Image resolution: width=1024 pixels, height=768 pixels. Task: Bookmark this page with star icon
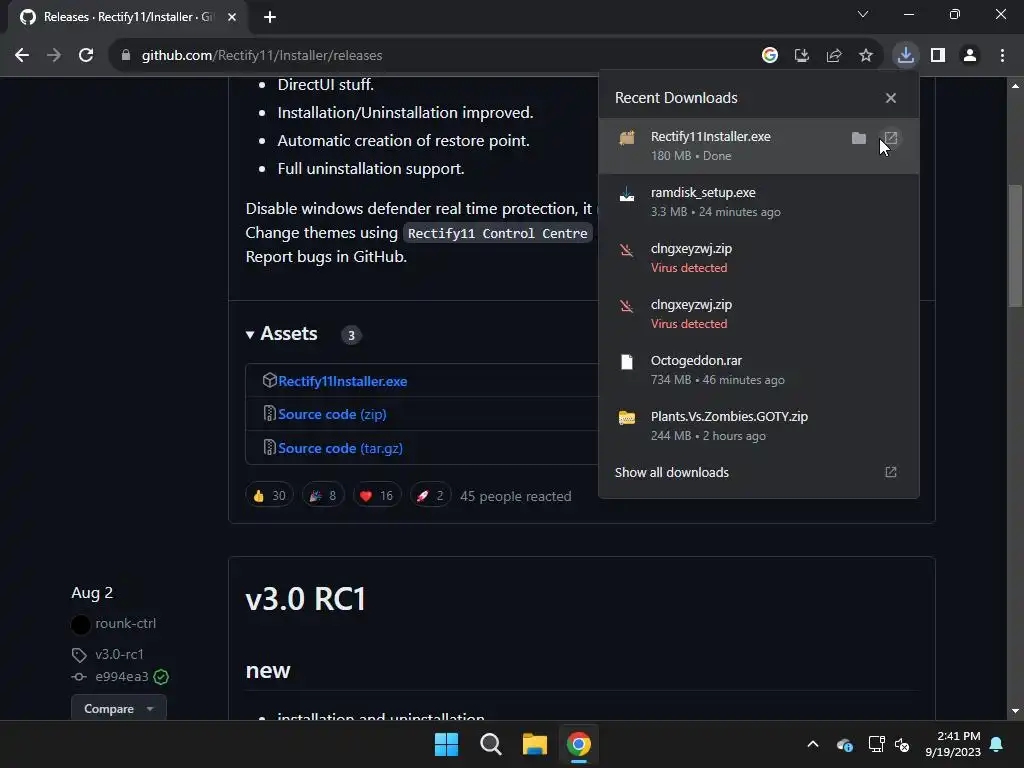(866, 56)
